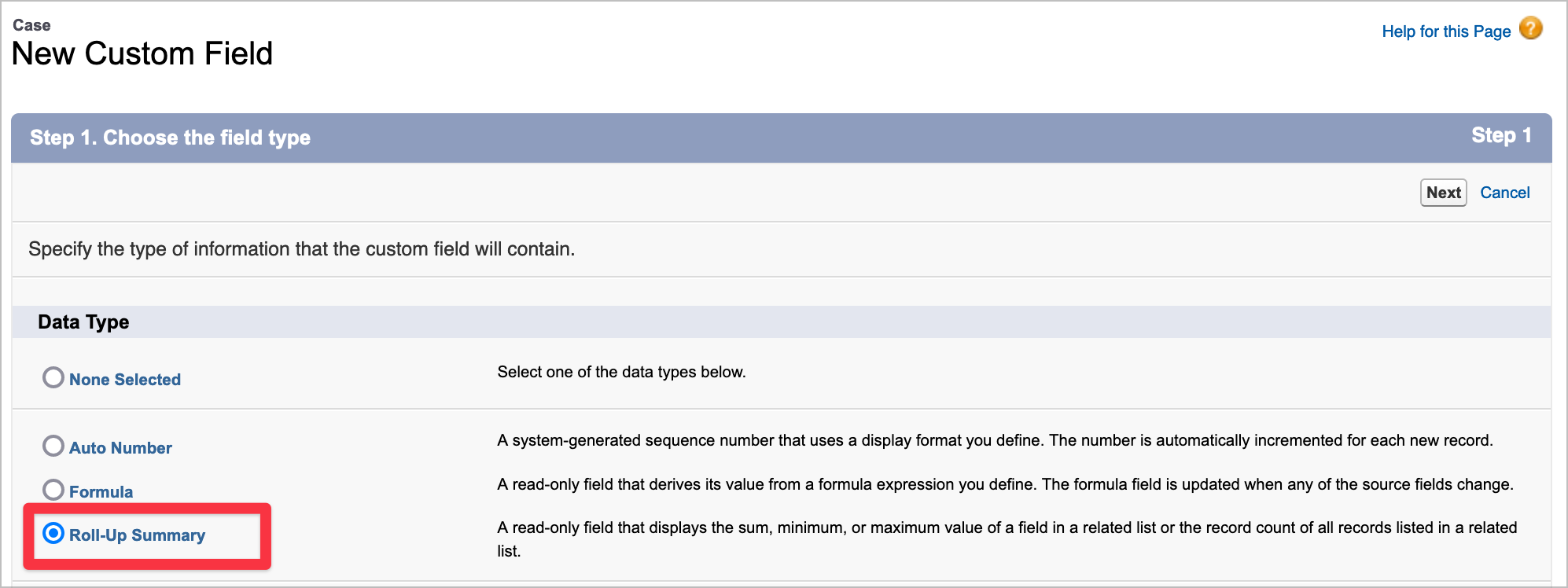Click the Formula field description text
This screenshot has width=1568, height=588.
tap(1005, 484)
